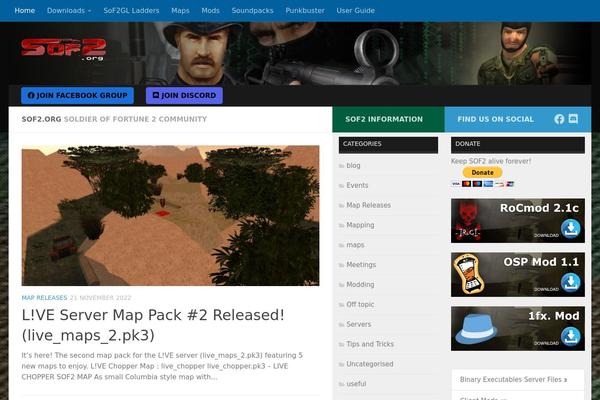Screen dimensions: 600x400
Task: Click the folder icon beside blog category
Action: coord(341,166)
